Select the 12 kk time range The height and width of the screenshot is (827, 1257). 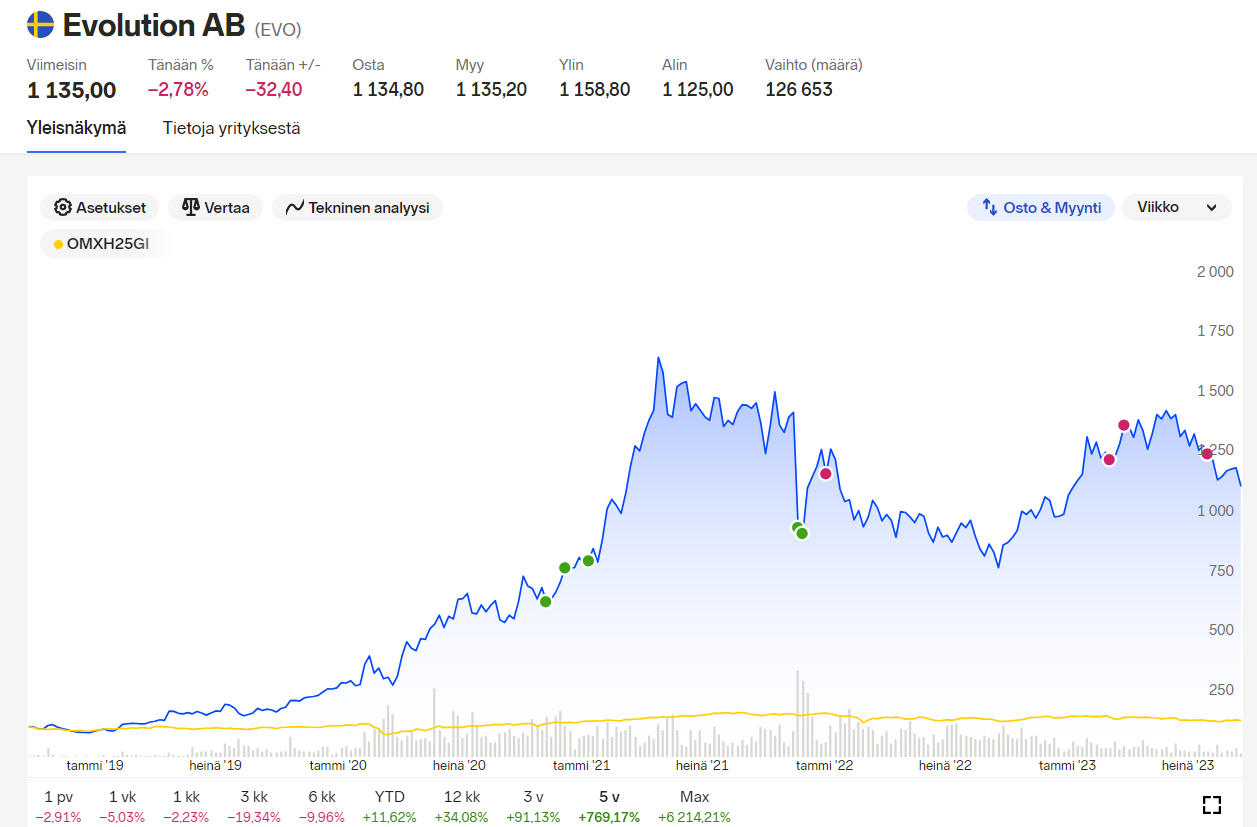[x=461, y=797]
